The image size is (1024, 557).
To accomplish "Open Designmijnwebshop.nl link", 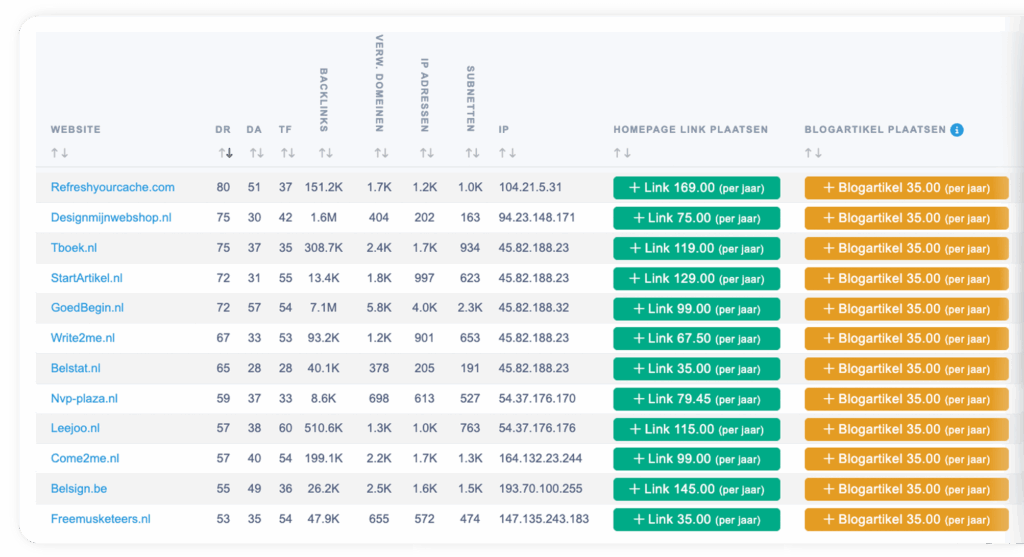I will (111, 217).
